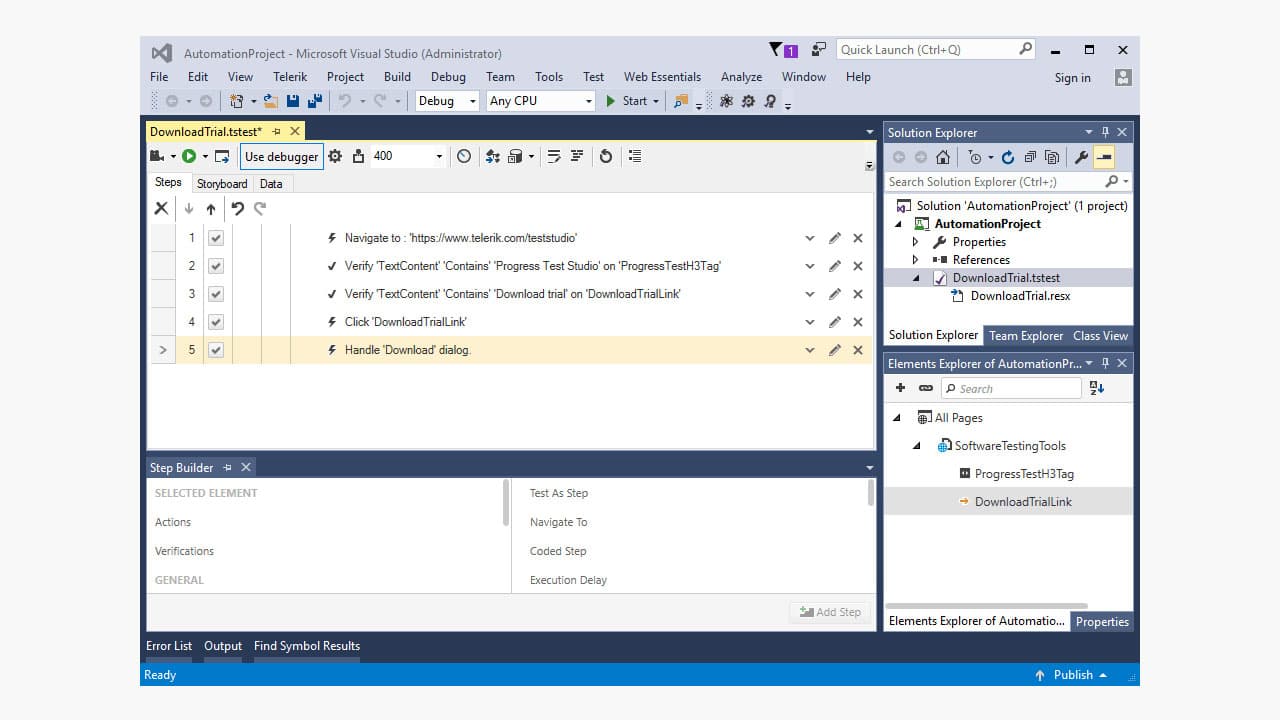Screen dimensions: 1280x720
Task: Uncheck the checkbox on step 1
Action: tap(216, 237)
